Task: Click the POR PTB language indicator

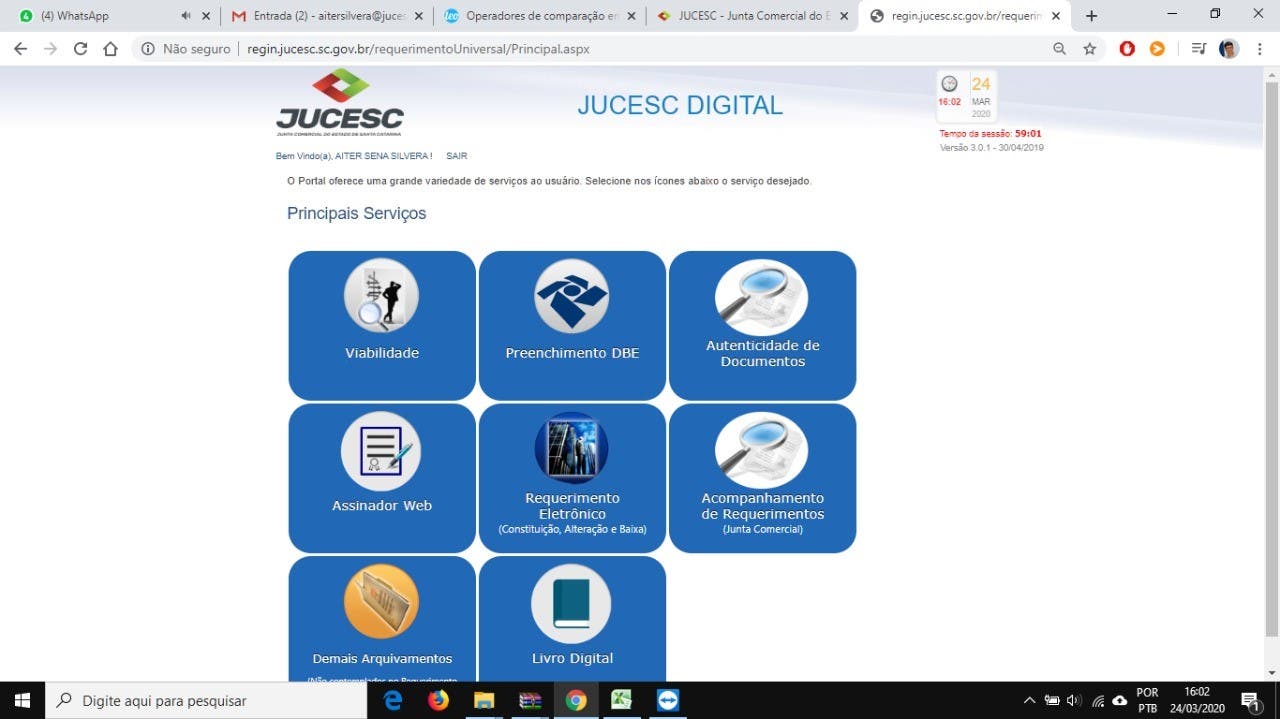Action: click(1147, 700)
